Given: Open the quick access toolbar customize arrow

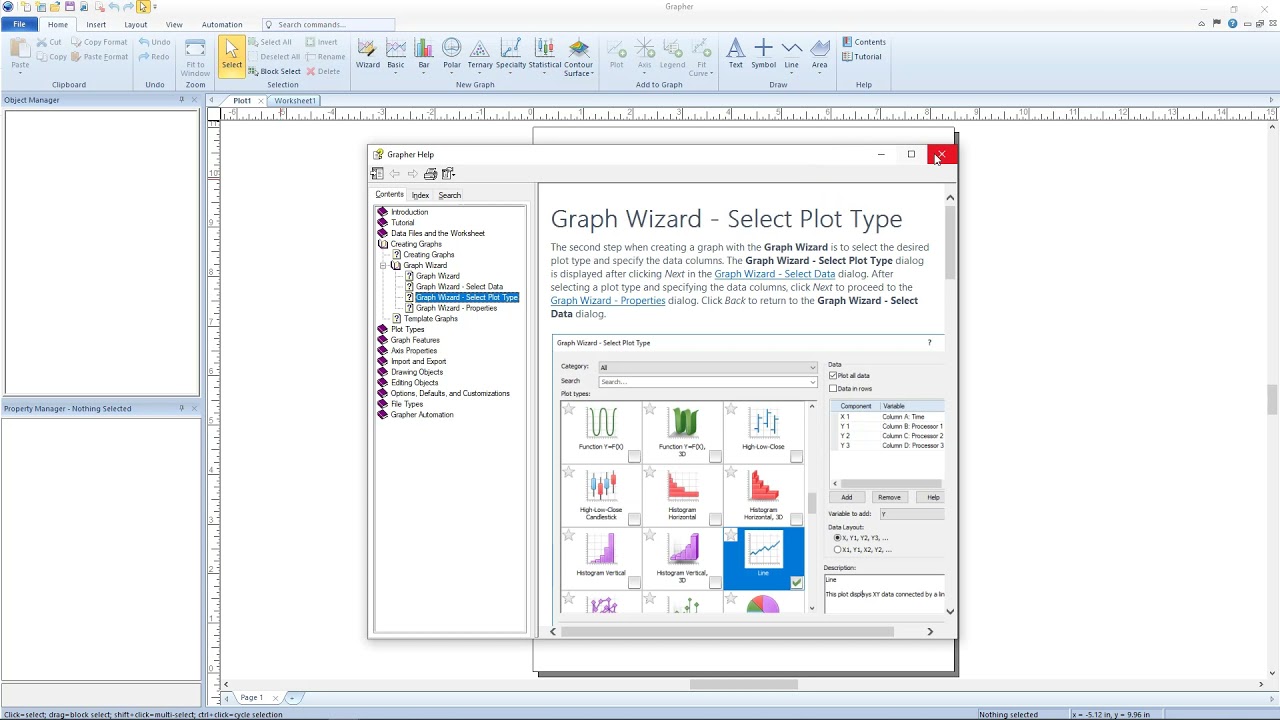Looking at the screenshot, I should [155, 7].
